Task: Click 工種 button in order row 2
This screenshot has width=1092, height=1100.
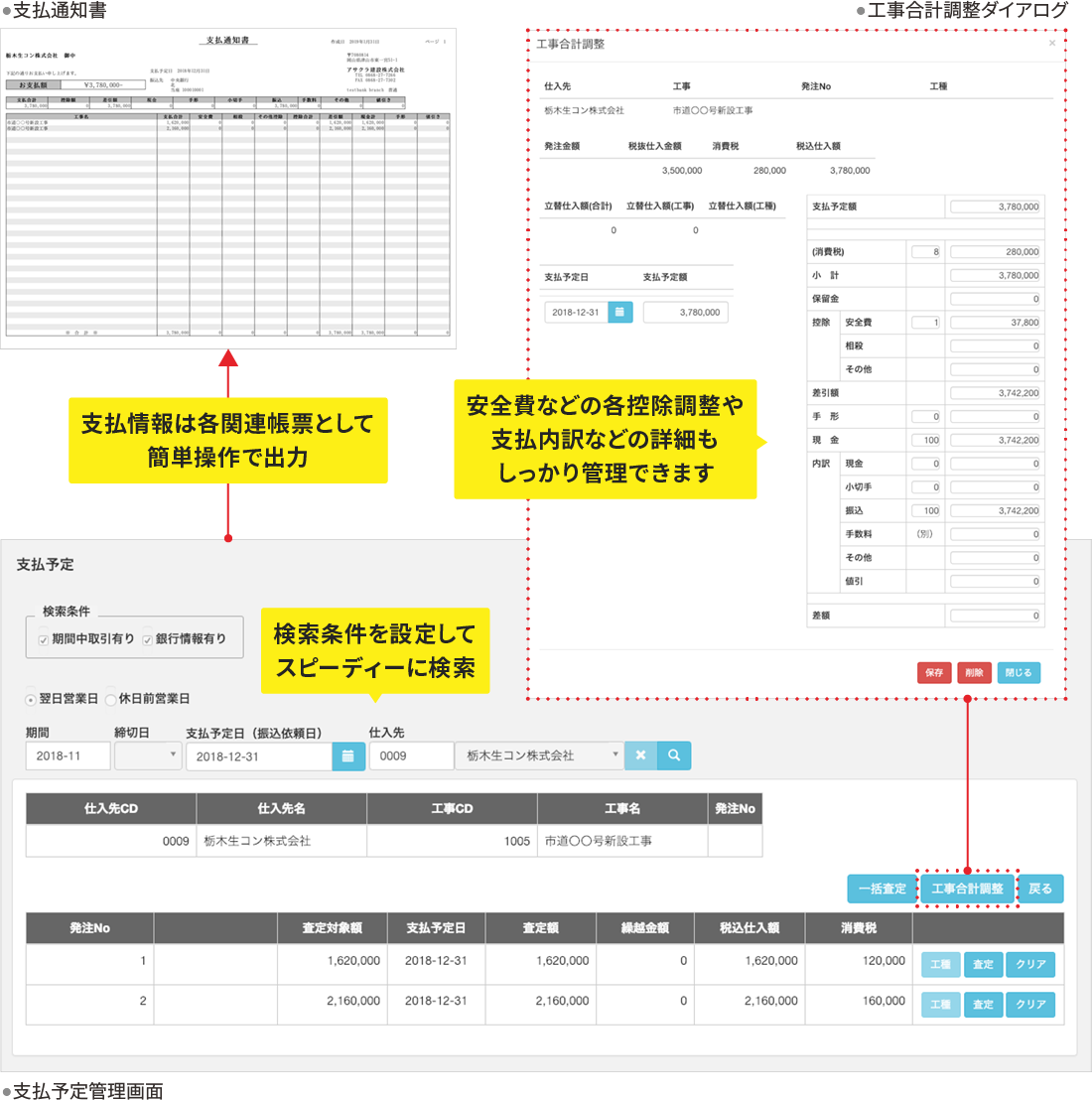Action: click(940, 1005)
